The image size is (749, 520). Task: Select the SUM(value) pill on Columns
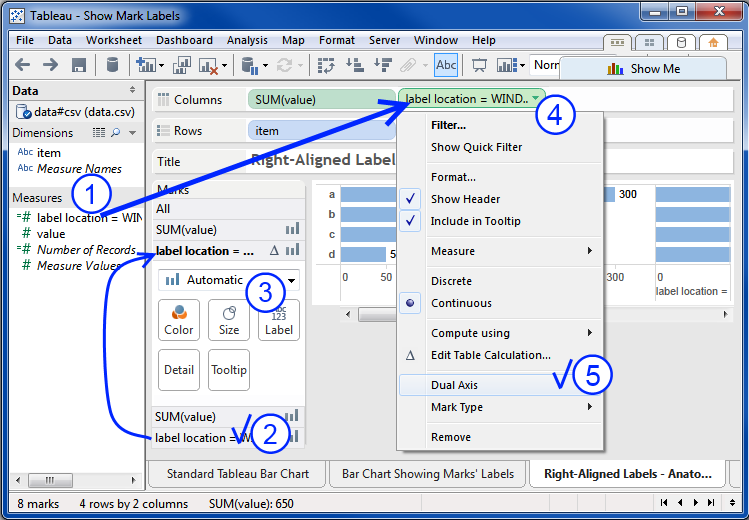pyautogui.click(x=321, y=100)
